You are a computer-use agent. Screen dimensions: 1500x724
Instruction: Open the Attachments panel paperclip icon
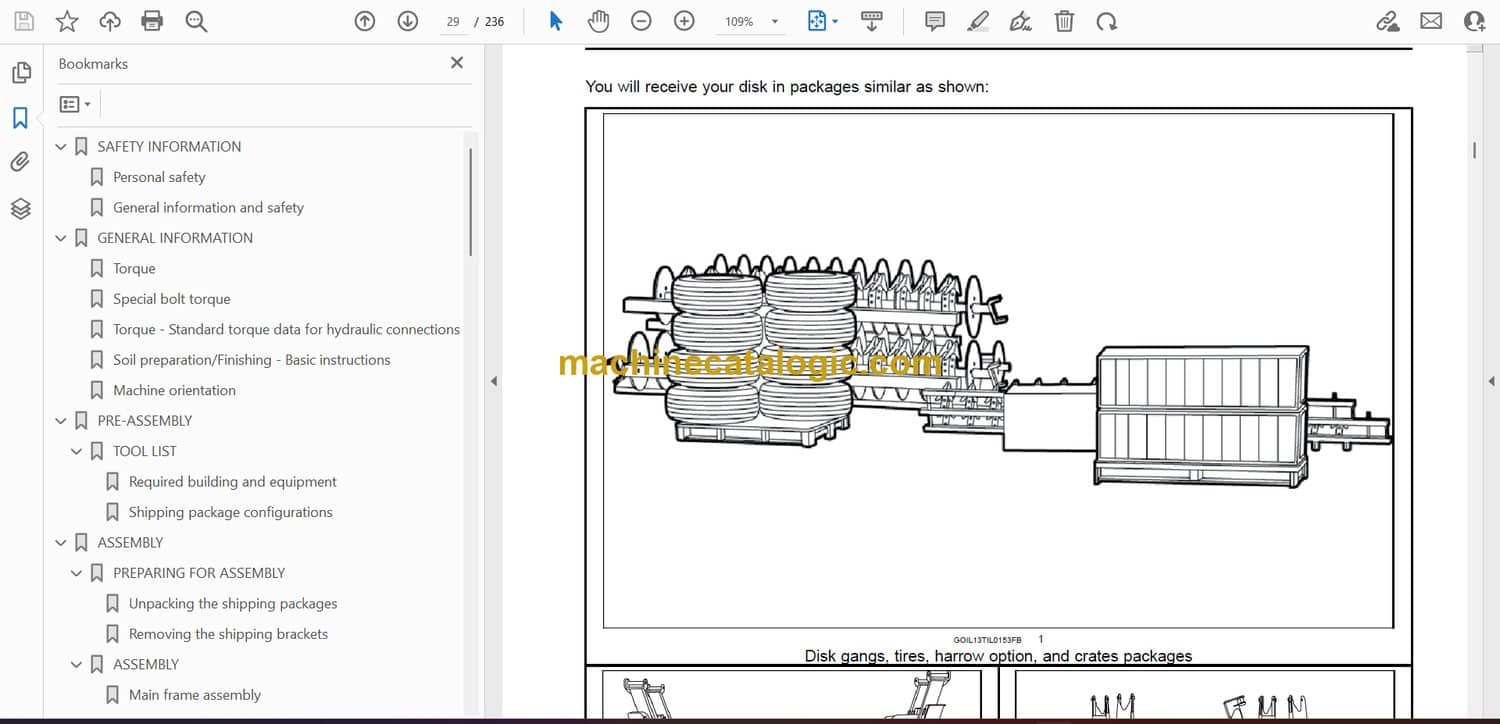(20, 162)
